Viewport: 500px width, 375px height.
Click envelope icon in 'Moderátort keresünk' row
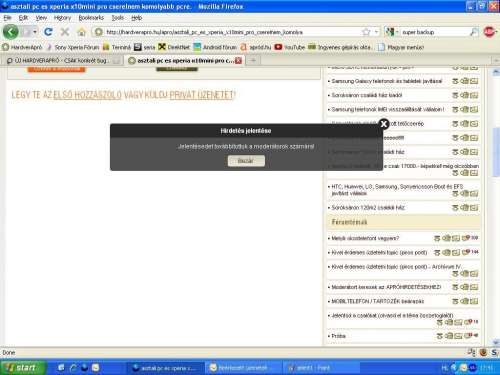tap(474, 287)
